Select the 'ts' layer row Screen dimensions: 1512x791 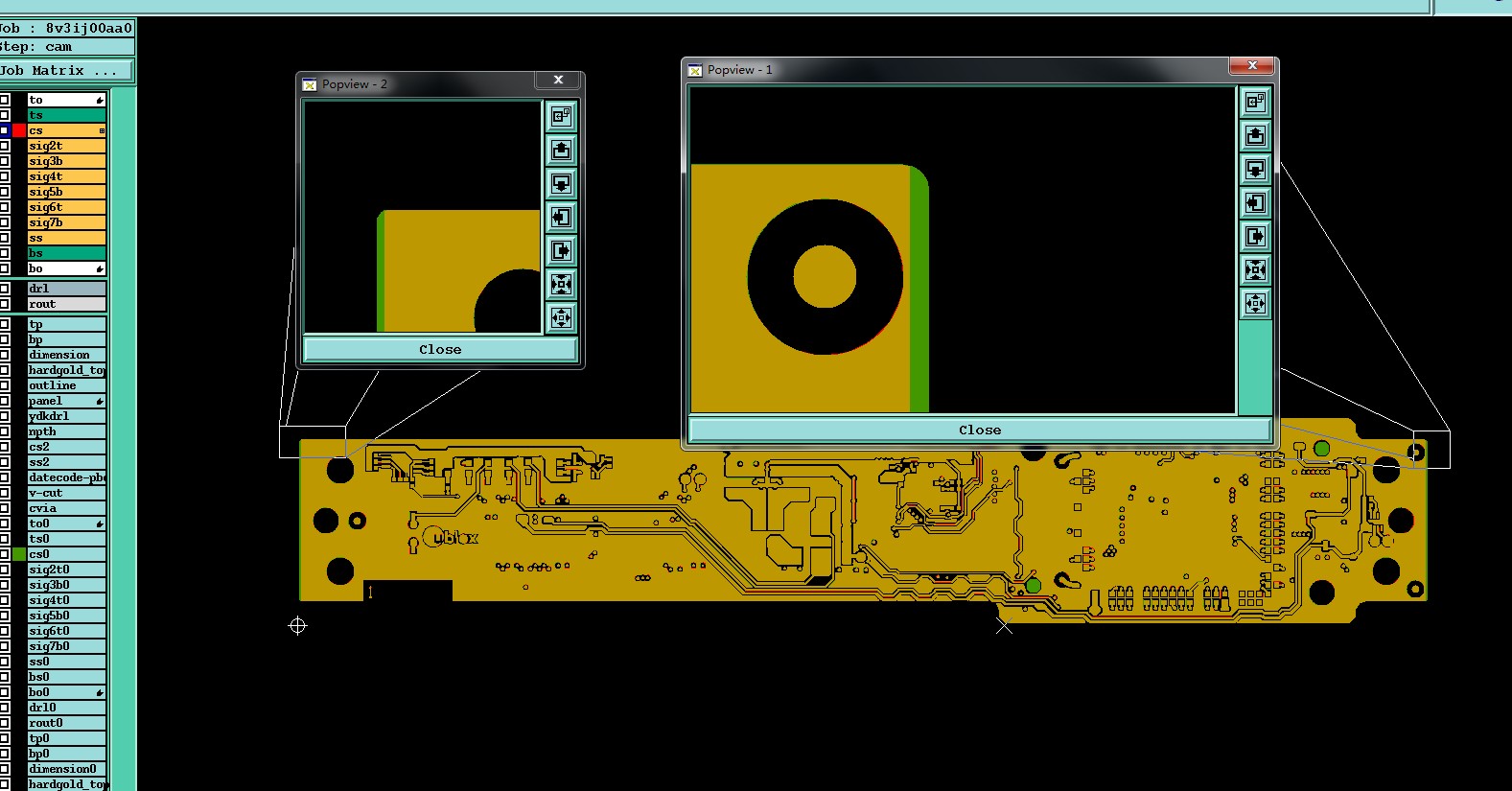tap(66, 115)
